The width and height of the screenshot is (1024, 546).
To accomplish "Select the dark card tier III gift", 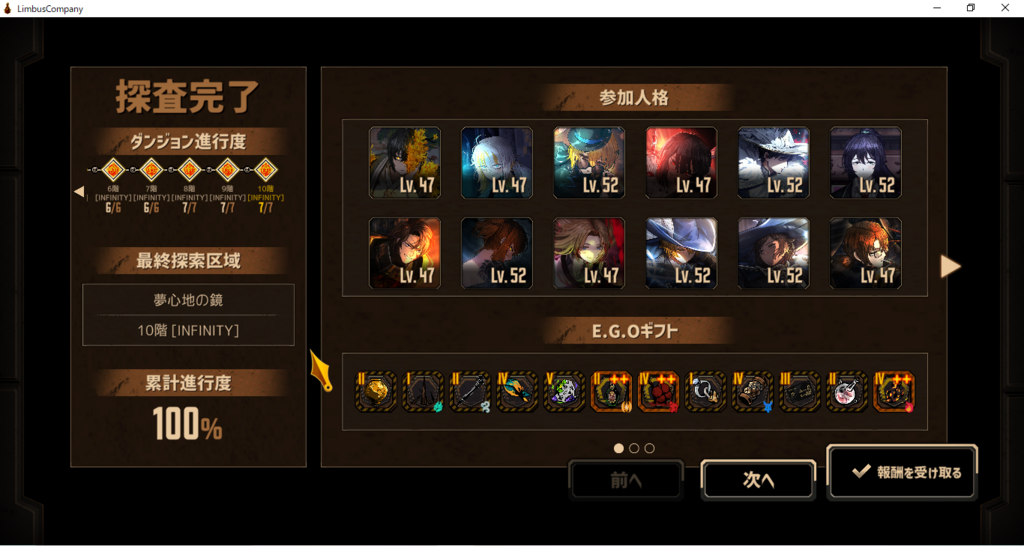I will [x=799, y=392].
